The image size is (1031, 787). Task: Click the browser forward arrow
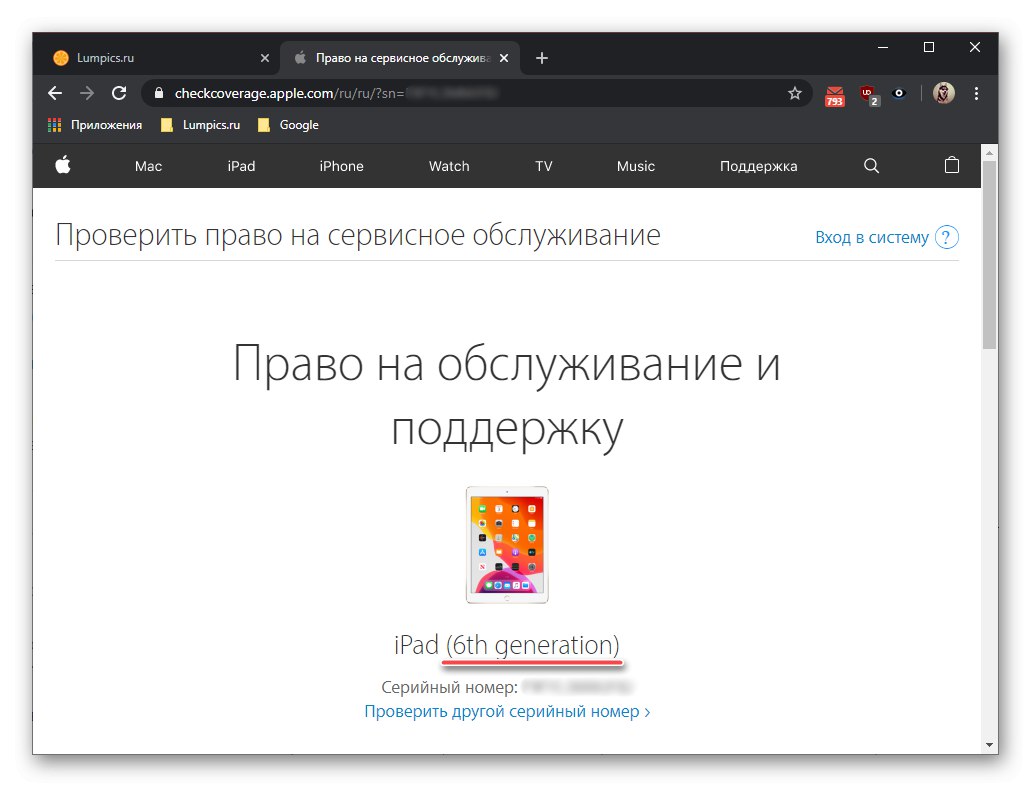point(87,93)
